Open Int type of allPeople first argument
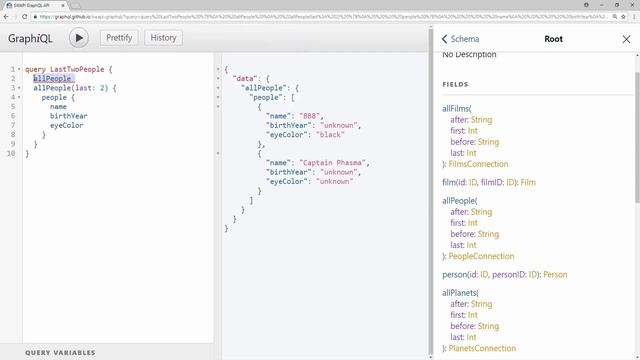Screen dimensions: 640x360 click(x=473, y=223)
